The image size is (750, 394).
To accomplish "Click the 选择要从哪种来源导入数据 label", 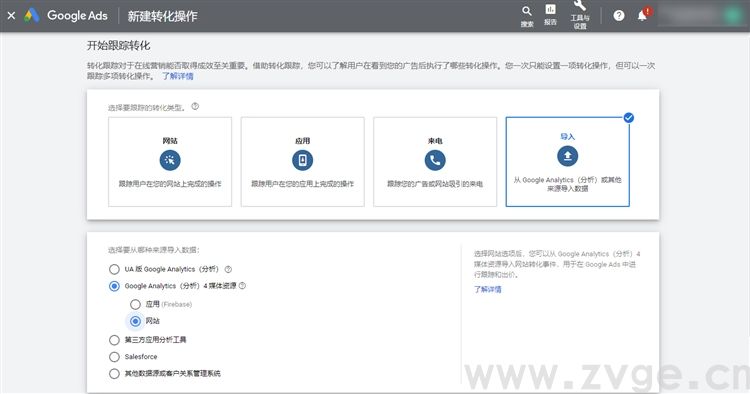I will (x=154, y=250).
